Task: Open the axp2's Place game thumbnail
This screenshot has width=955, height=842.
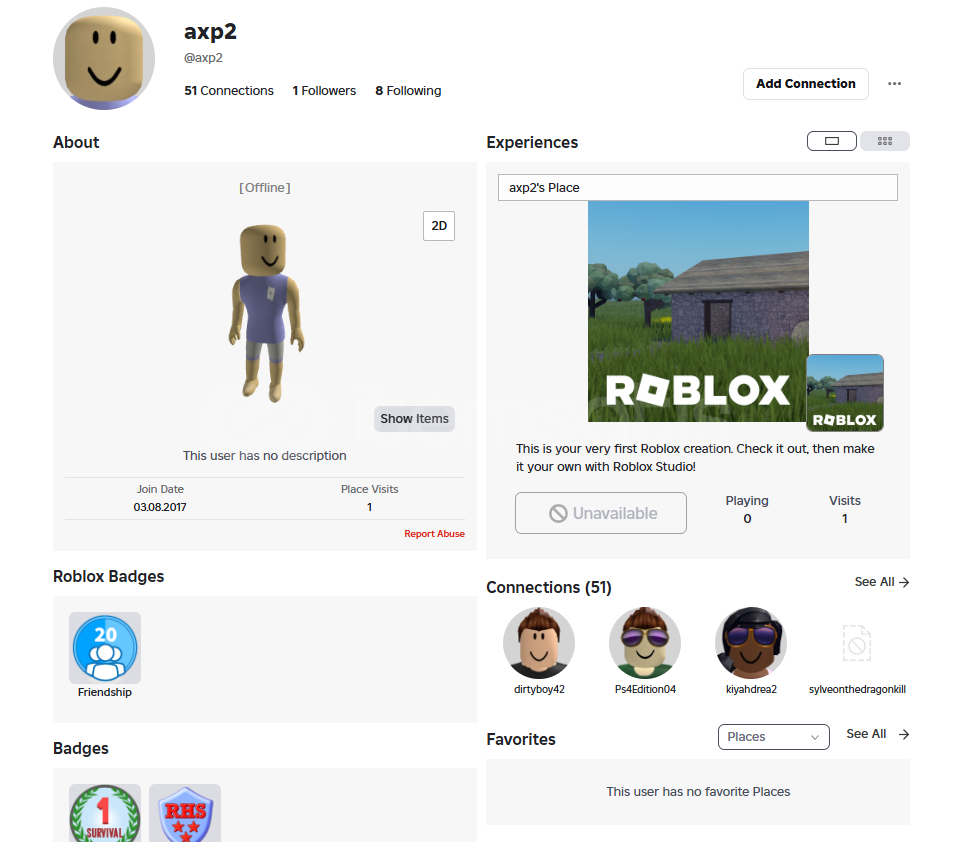Action: 698,311
